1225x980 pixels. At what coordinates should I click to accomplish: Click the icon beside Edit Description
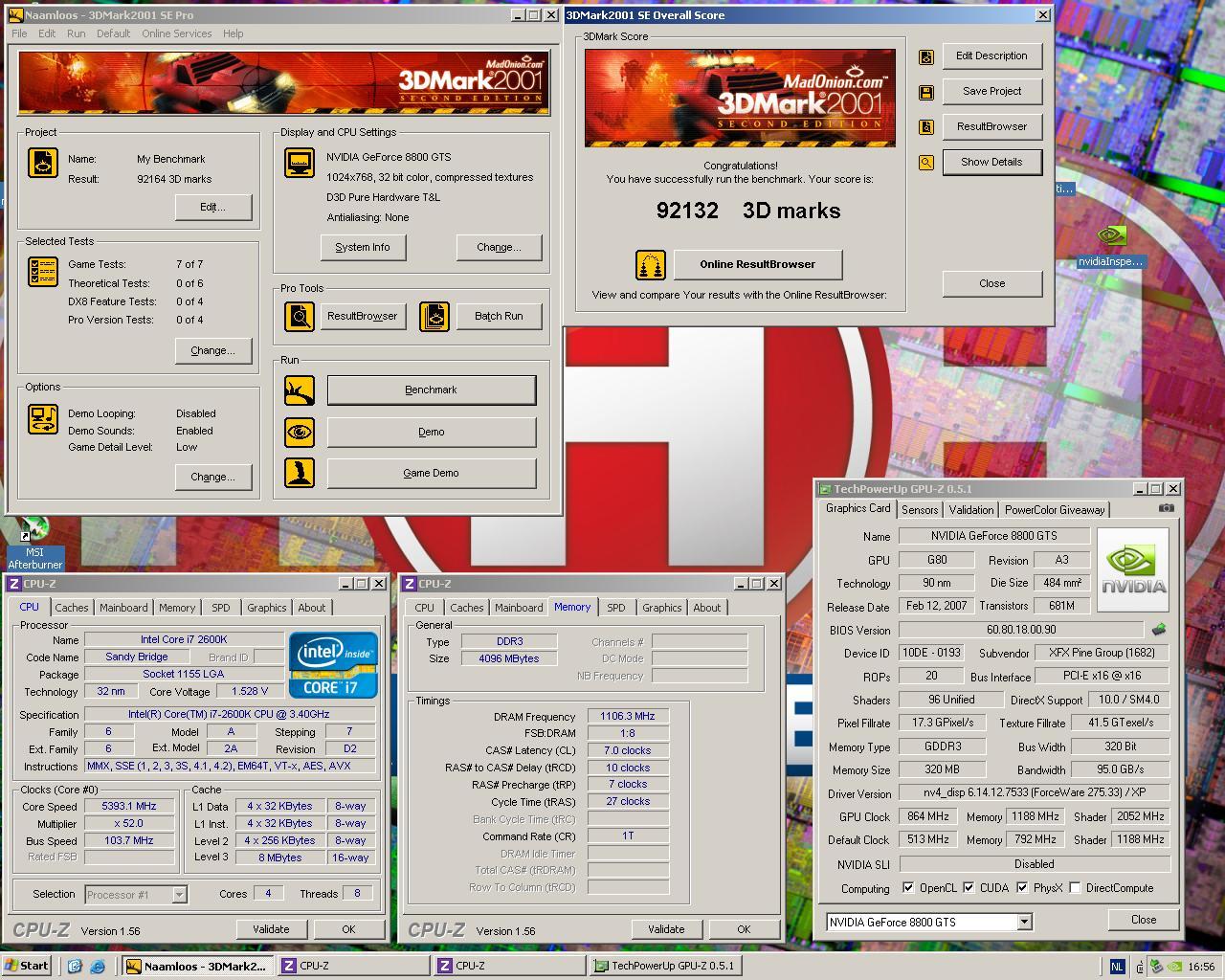coord(926,56)
